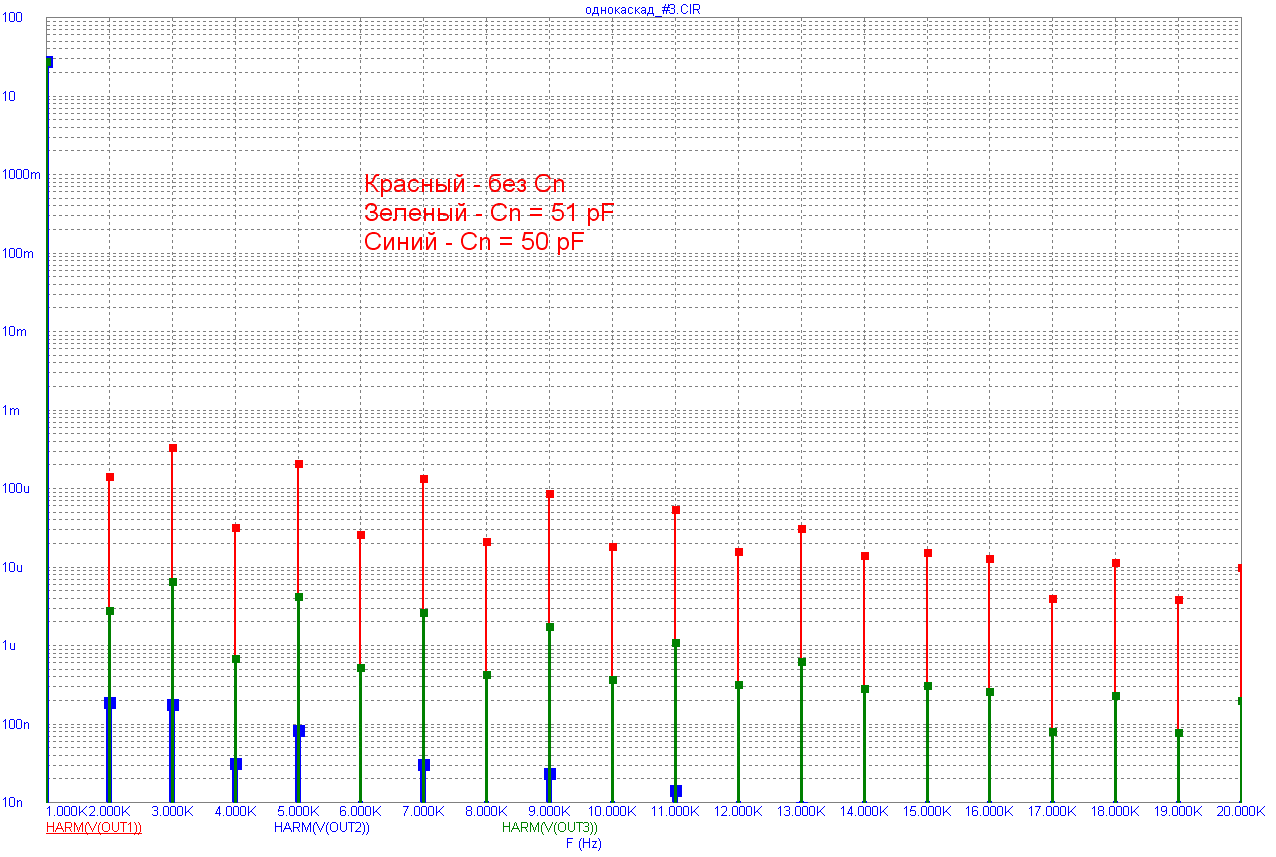The height and width of the screenshot is (857, 1276).
Task: Pick the red harmonic marker at 17 kHz
Action: click(x=1053, y=599)
